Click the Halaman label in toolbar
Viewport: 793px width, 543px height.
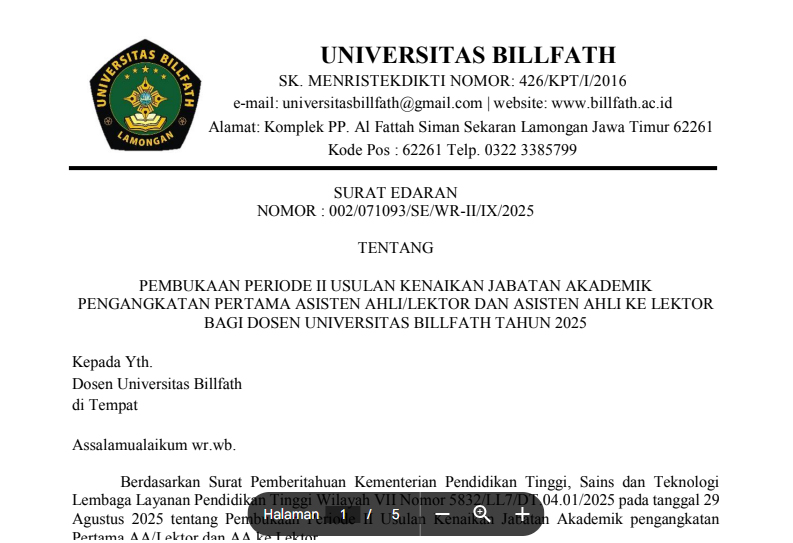[x=291, y=514]
